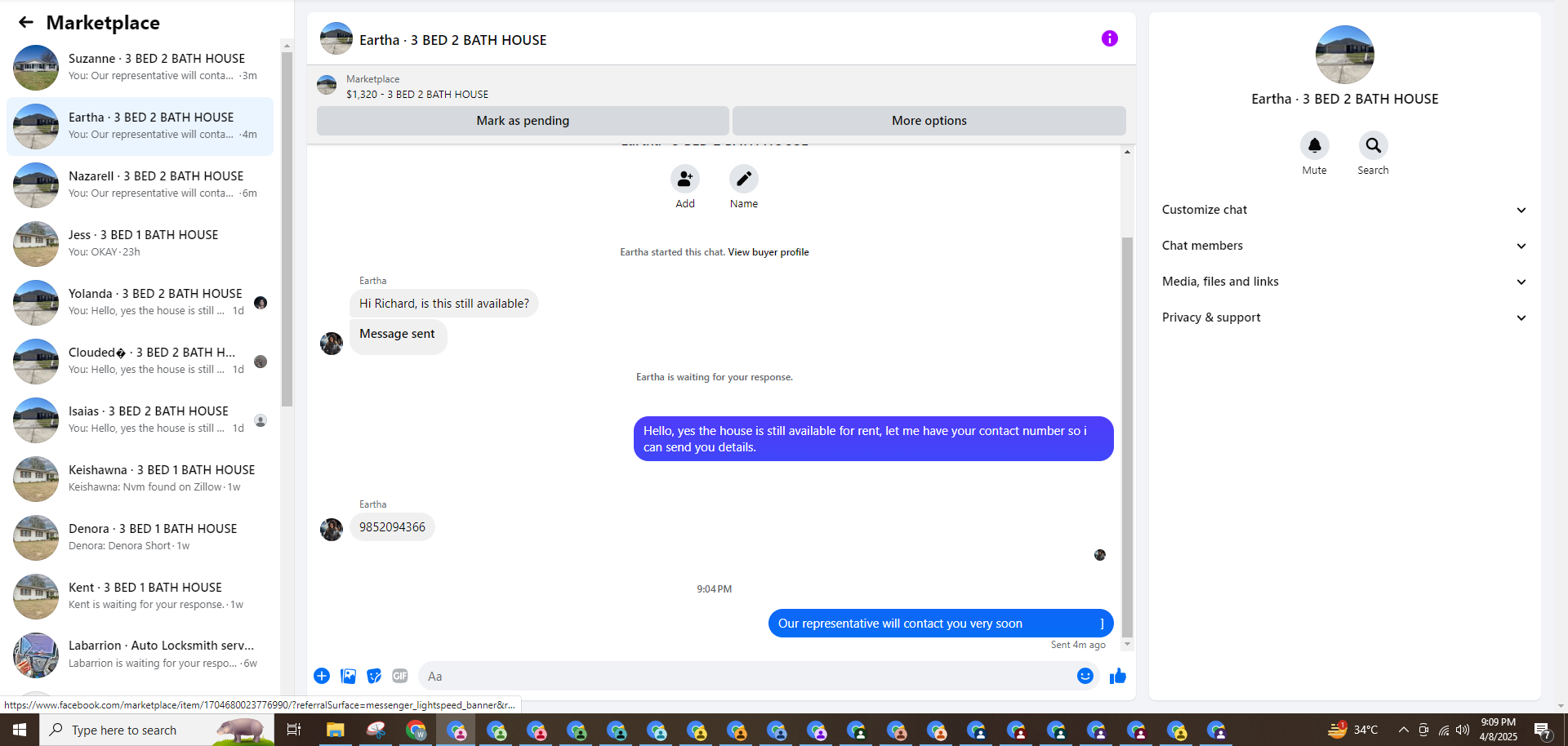Viewport: 1568px width, 746px height.
Task: Expand the Customize chat section
Action: (x=1344, y=210)
